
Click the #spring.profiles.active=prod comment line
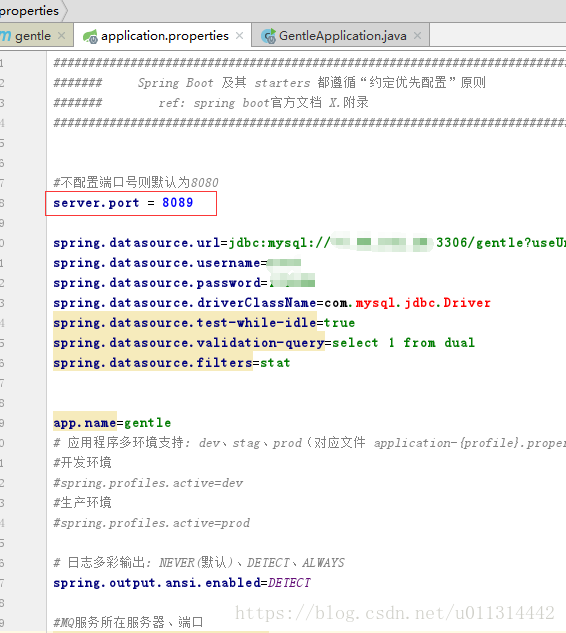click(151, 523)
